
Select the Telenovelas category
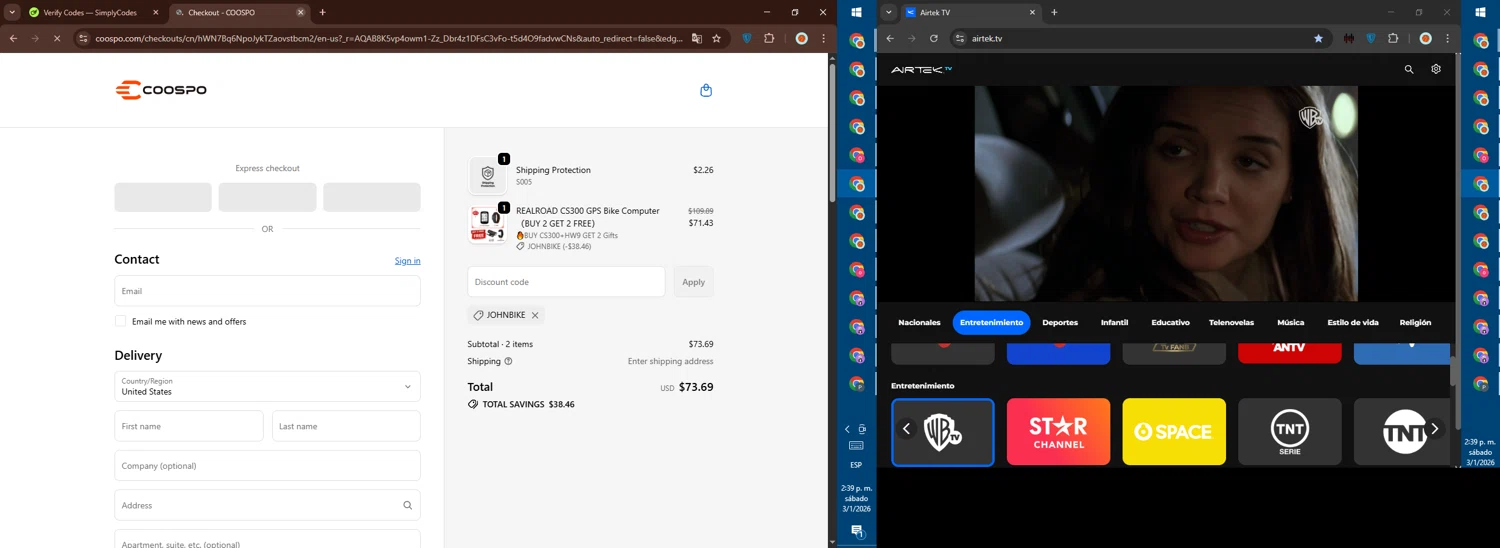coord(1231,323)
